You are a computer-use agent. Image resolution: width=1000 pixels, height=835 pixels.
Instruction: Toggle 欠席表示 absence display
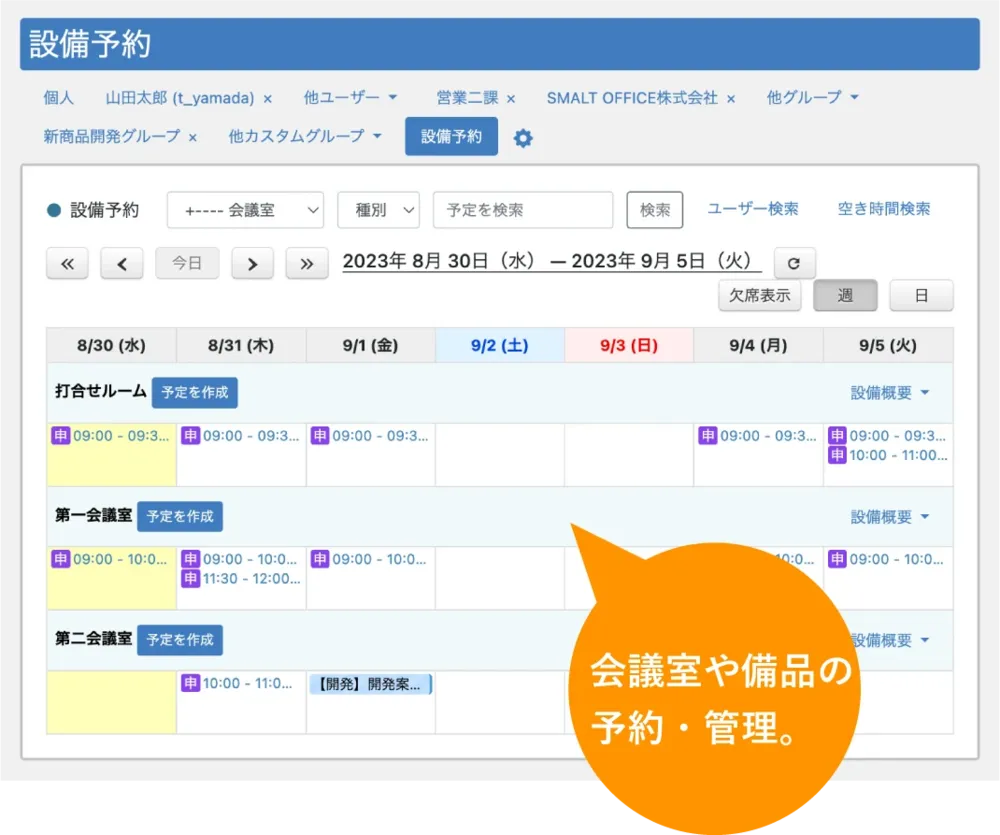(760, 295)
